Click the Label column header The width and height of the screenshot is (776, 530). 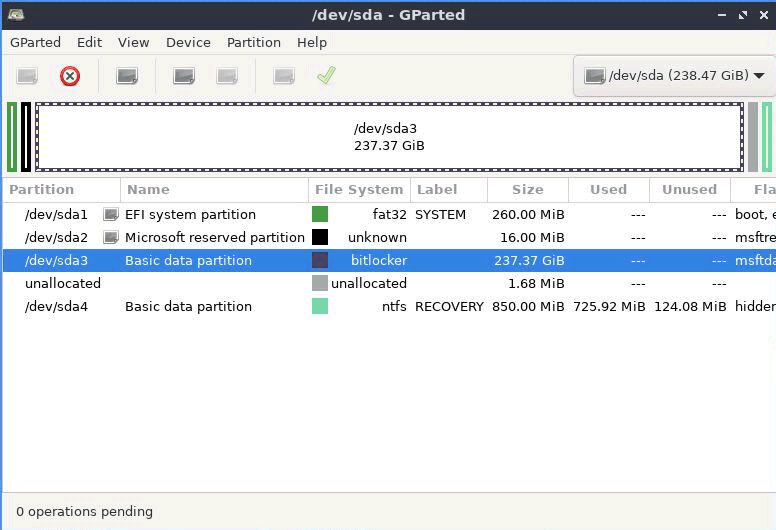(449, 190)
